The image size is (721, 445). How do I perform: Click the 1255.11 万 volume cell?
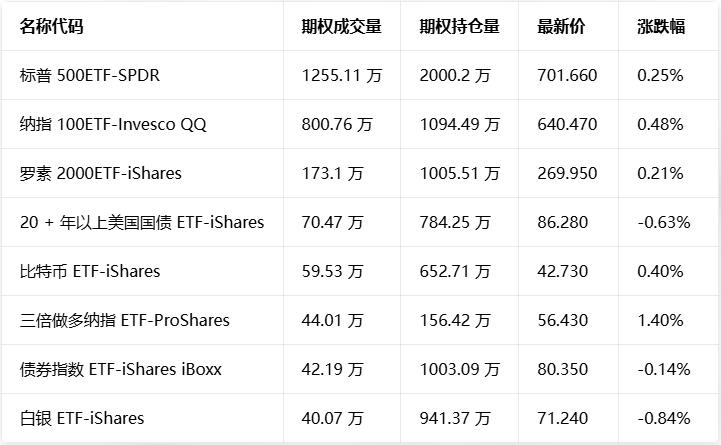tap(341, 76)
